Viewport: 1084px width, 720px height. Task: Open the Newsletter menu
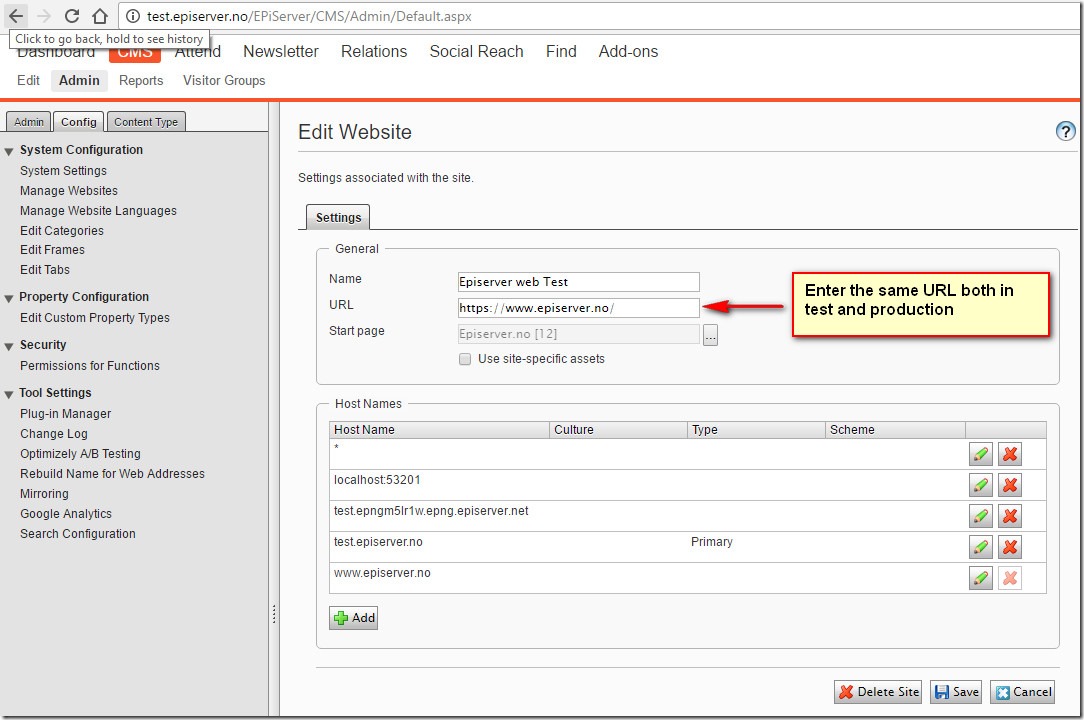coord(281,51)
